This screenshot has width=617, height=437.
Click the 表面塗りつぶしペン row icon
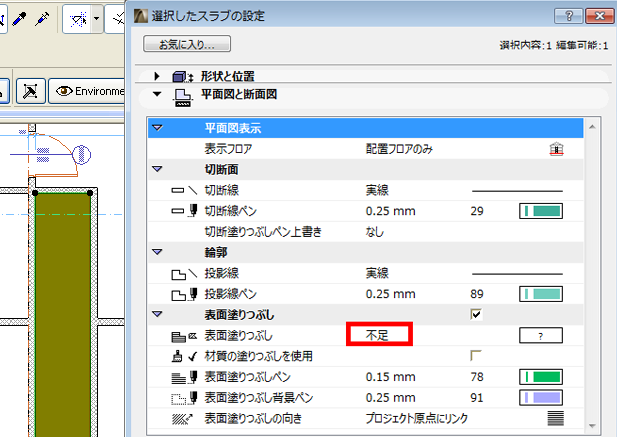[184, 377]
